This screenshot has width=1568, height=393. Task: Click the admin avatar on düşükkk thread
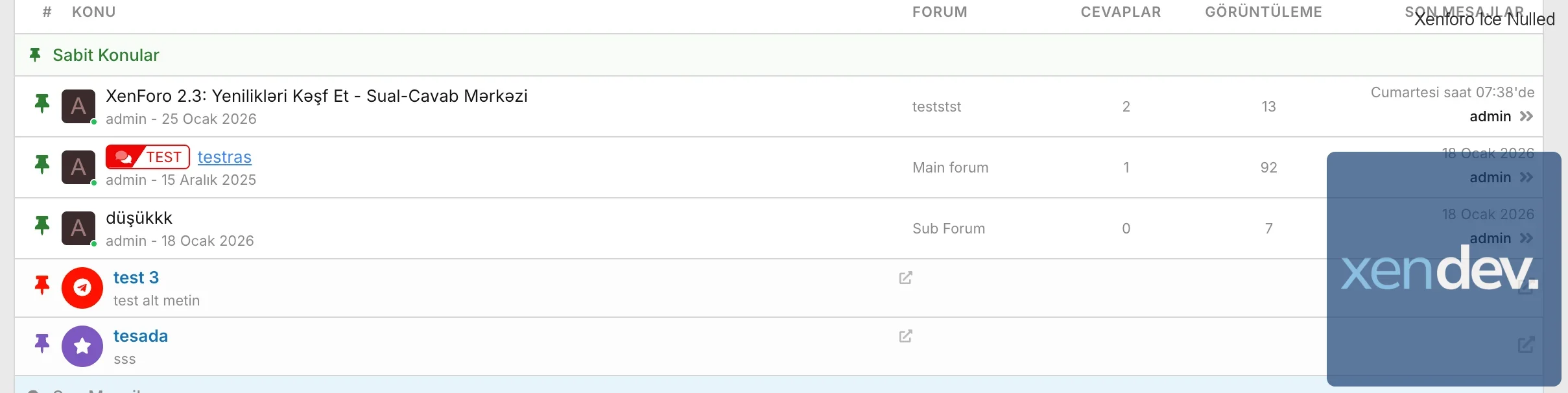click(x=78, y=228)
